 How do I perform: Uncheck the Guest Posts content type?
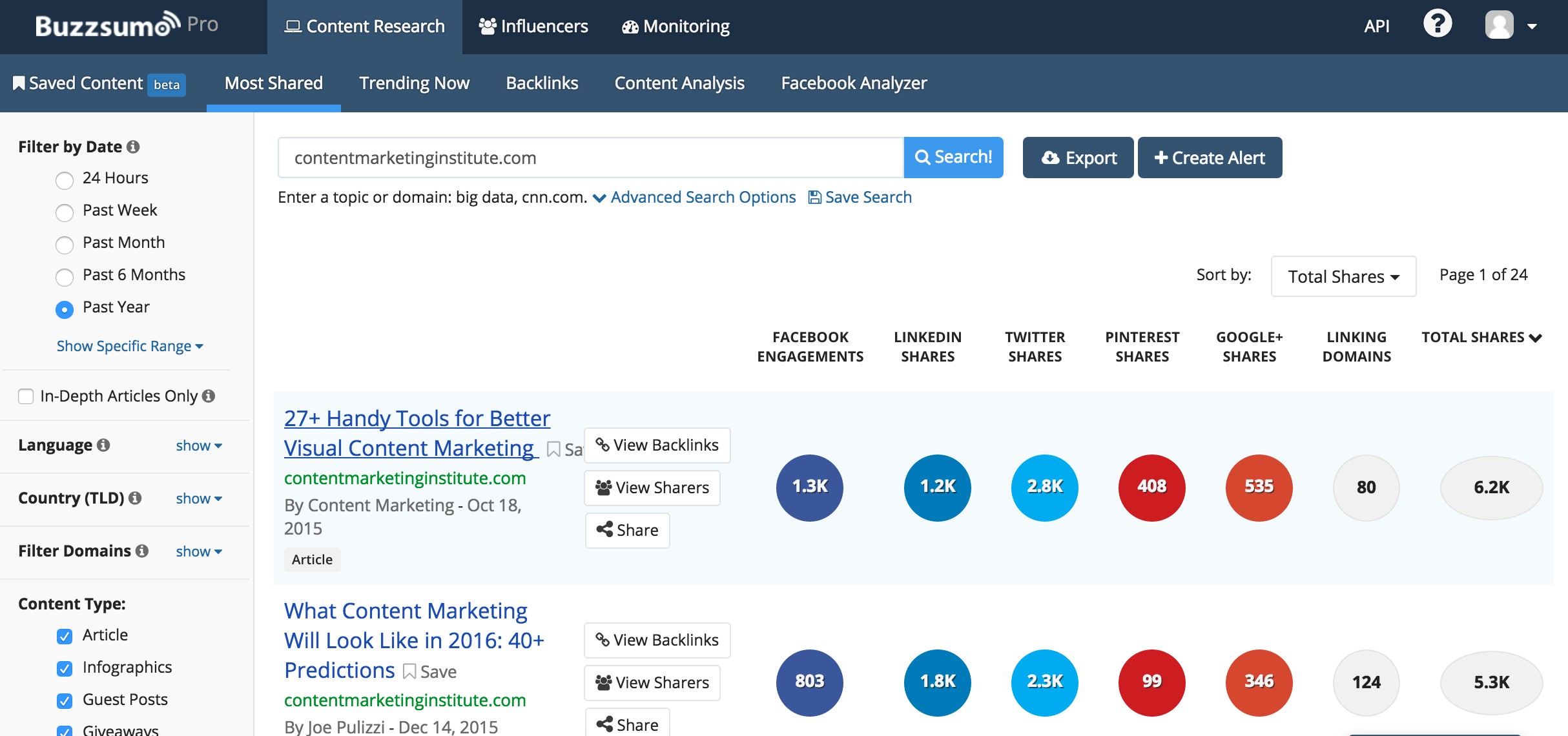[x=65, y=700]
